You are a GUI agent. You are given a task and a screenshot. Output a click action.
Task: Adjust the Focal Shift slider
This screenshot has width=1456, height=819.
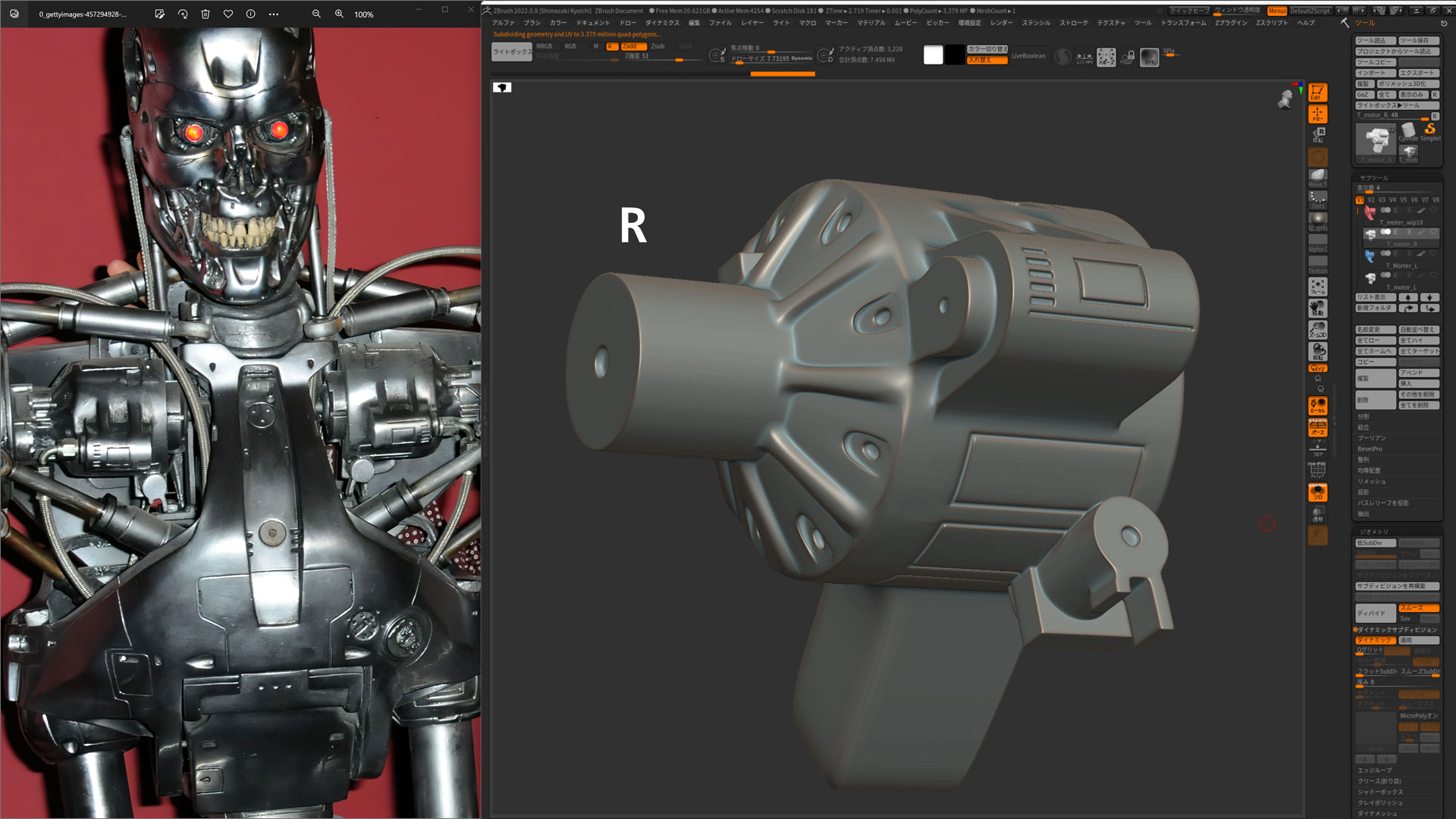click(x=771, y=48)
